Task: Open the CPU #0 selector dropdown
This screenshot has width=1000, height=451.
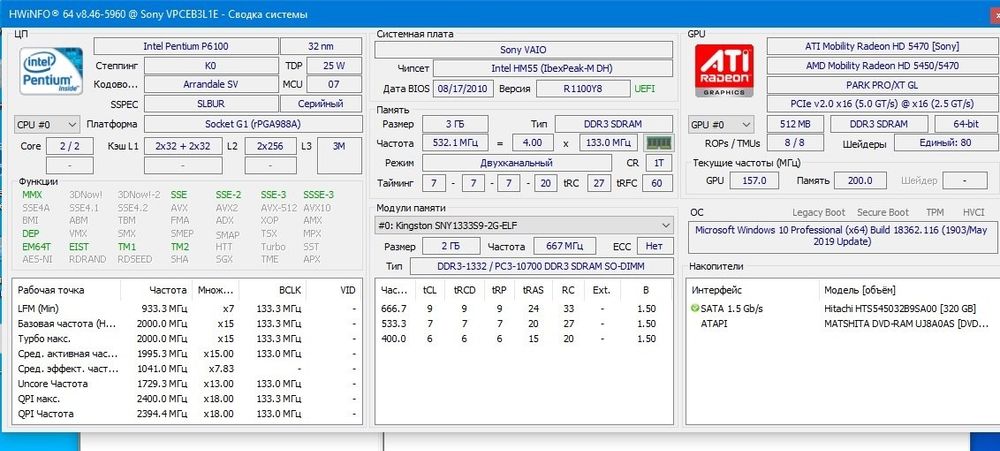Action: pyautogui.click(x=47, y=124)
